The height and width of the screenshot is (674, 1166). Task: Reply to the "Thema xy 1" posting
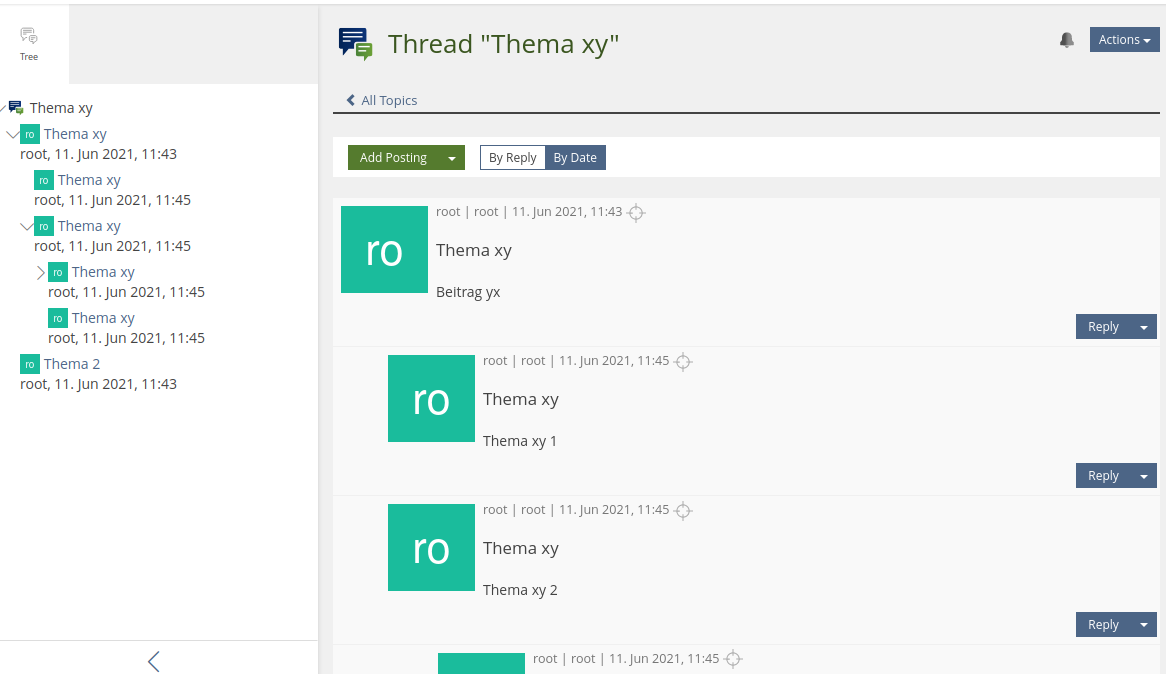pos(1102,476)
